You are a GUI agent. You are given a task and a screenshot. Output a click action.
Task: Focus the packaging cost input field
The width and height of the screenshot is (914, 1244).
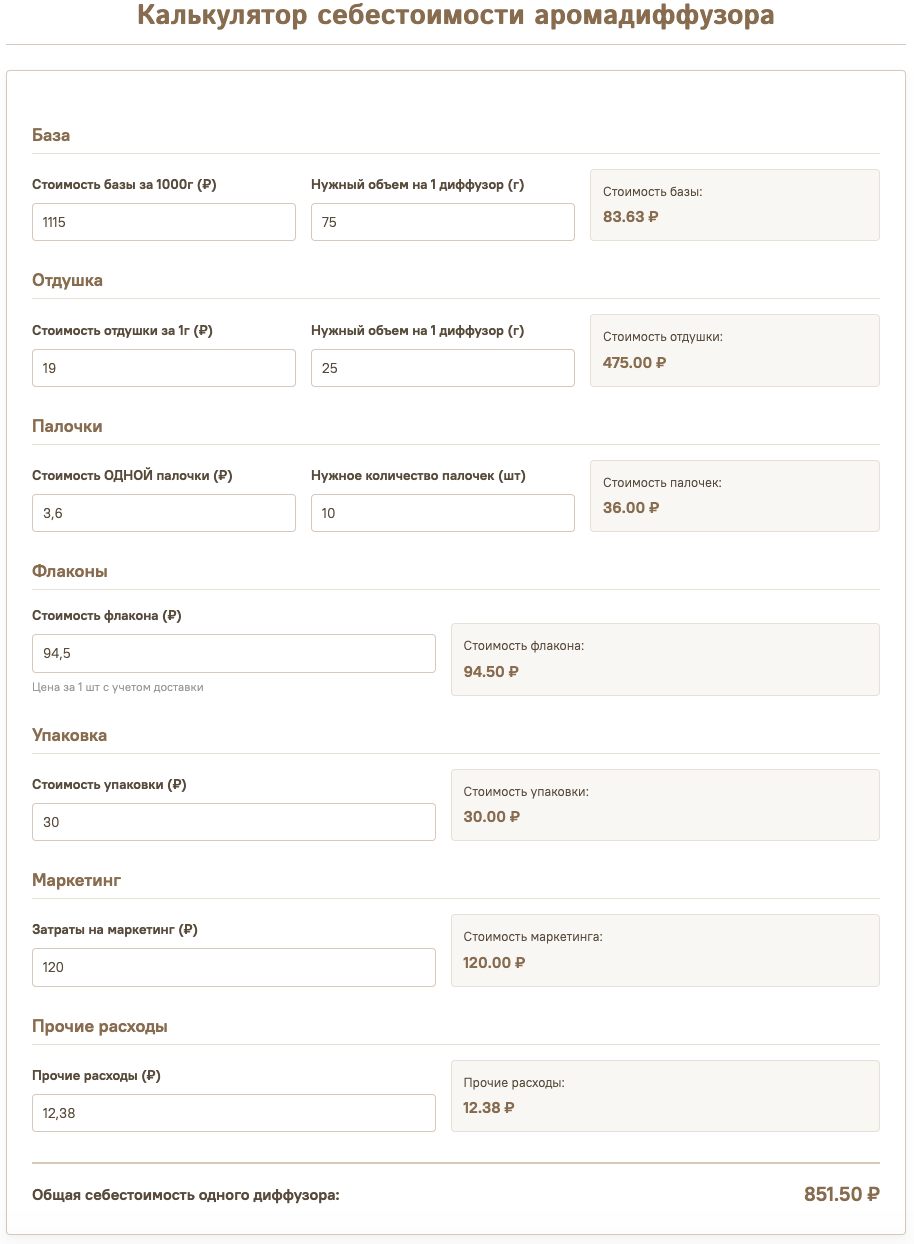234,822
